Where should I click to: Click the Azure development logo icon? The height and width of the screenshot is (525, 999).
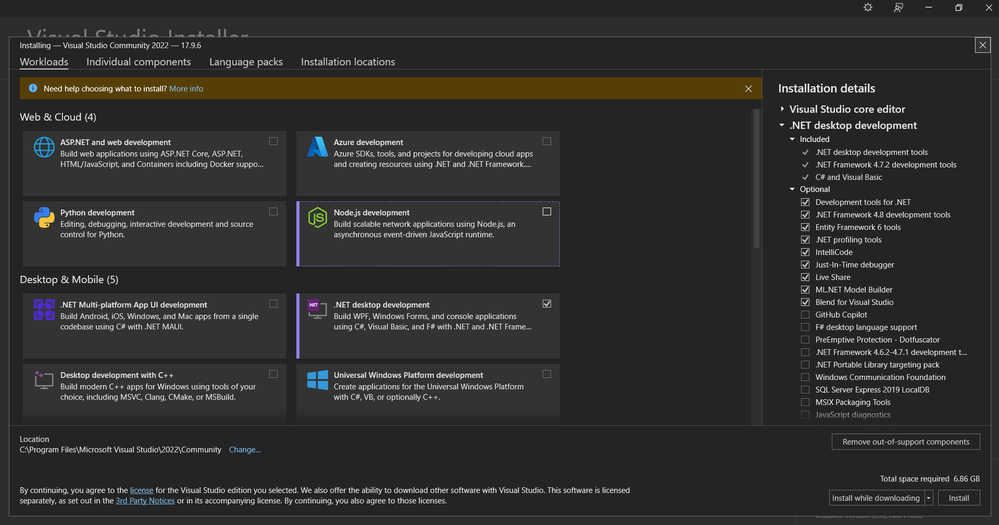(x=317, y=147)
